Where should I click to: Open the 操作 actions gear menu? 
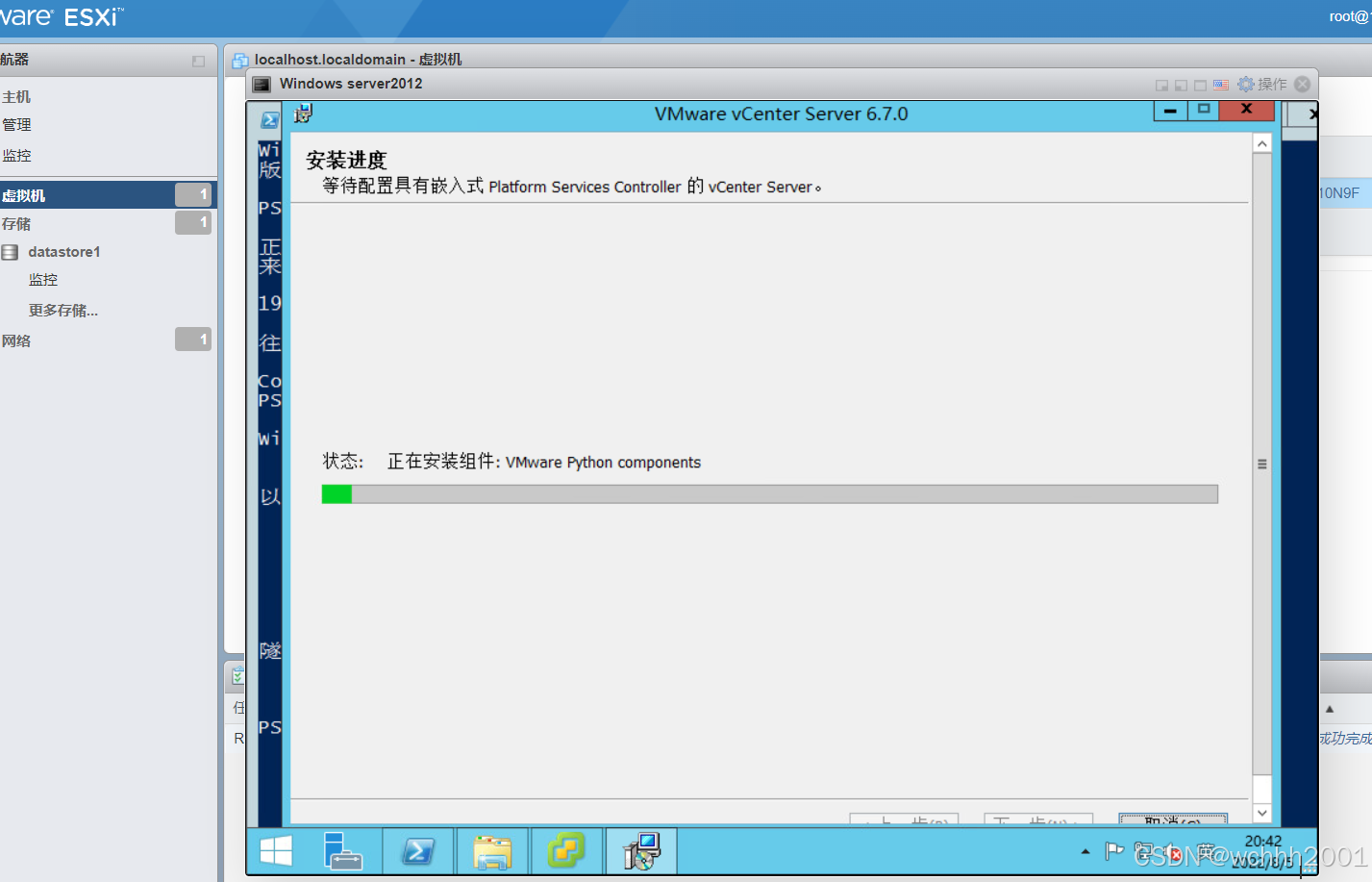(1262, 84)
